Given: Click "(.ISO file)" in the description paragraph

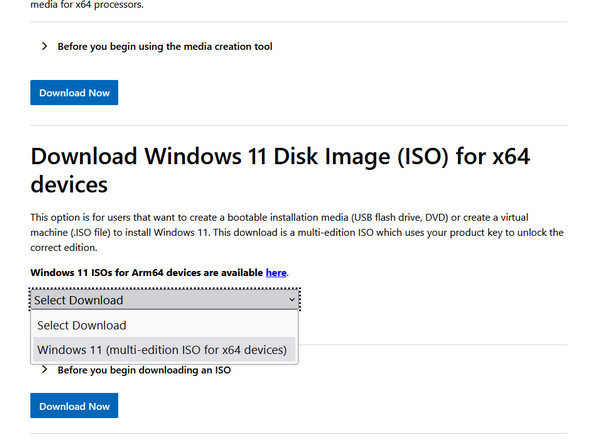Looking at the screenshot, I should pos(87,232).
